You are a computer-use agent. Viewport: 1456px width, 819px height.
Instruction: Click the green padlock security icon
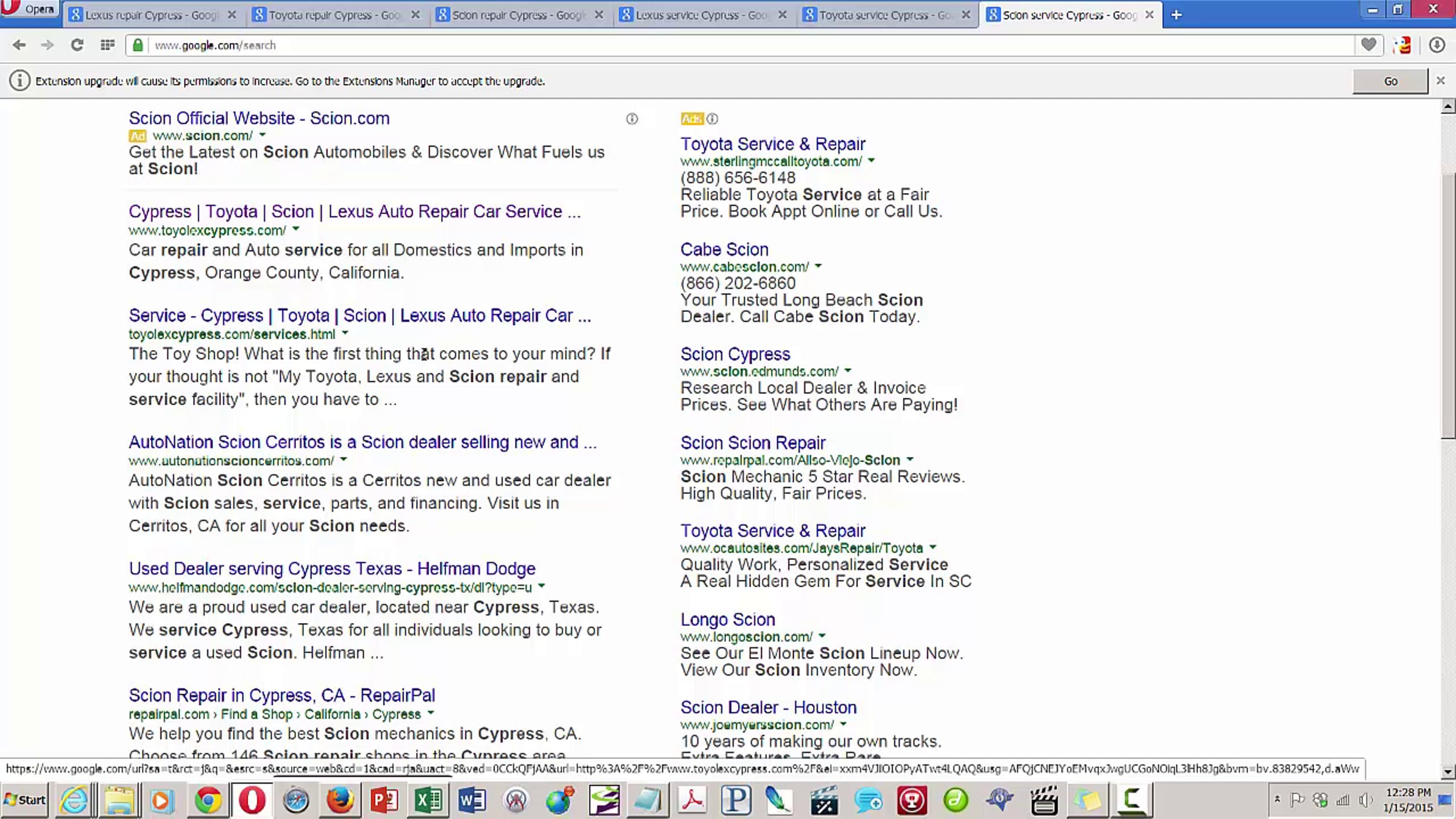tap(138, 45)
